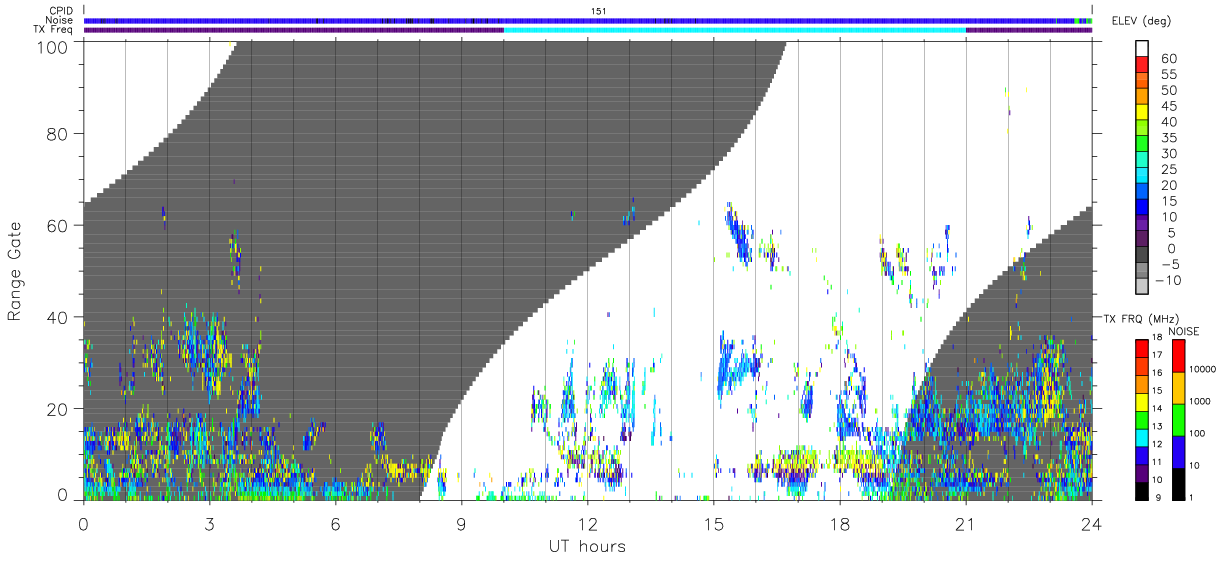Click the red 60-degree elevation color band
Screen dimensions: 1228x567
pyautogui.click(x=1143, y=63)
